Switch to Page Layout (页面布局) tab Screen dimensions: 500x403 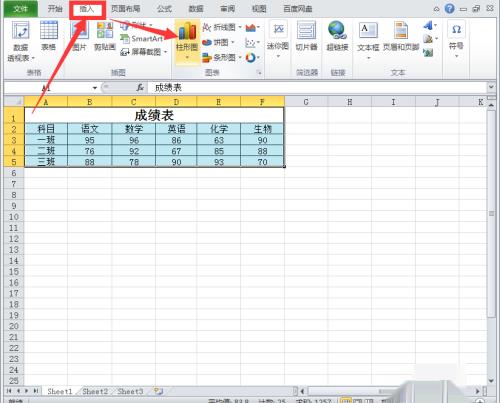[x=126, y=9]
